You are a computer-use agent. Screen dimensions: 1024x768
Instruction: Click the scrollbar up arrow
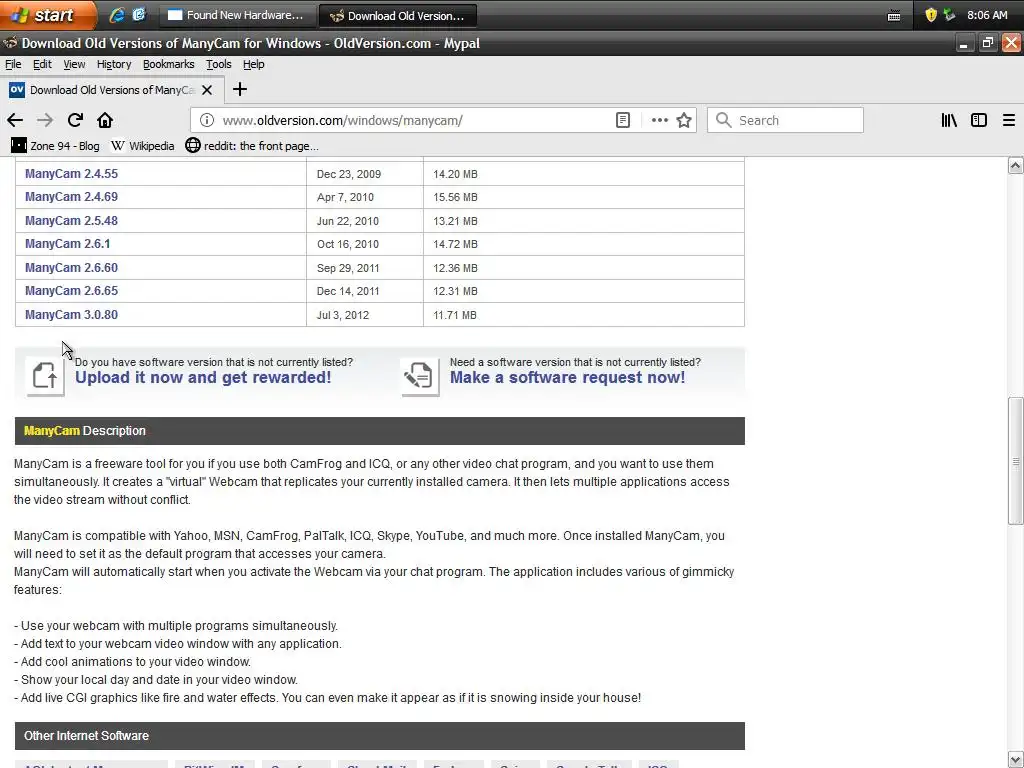click(x=1016, y=165)
